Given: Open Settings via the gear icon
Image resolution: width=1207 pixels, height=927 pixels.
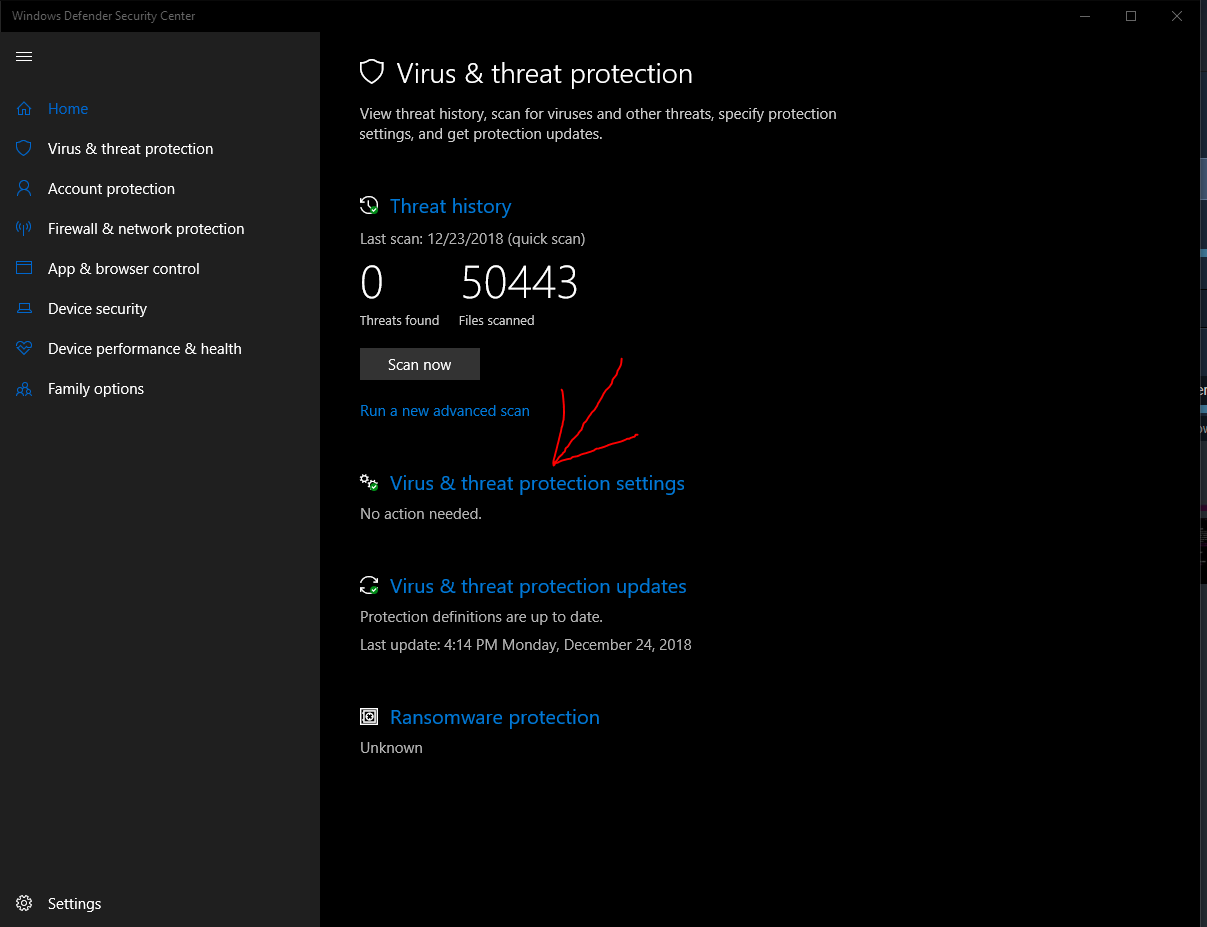Looking at the screenshot, I should pos(24,904).
